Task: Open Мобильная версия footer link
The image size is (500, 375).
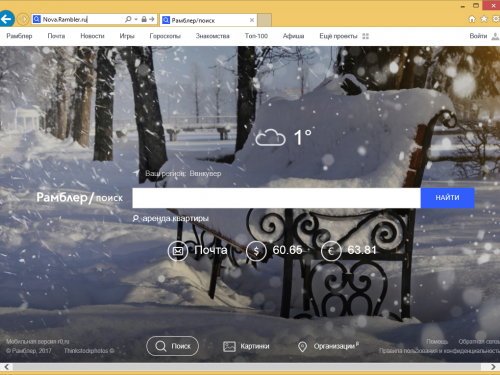Action: (38, 342)
